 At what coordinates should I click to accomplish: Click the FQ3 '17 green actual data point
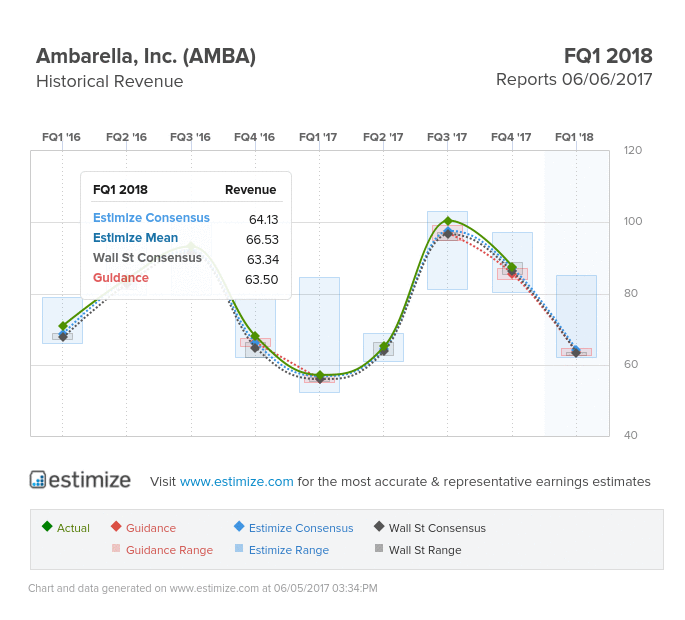coord(447,221)
